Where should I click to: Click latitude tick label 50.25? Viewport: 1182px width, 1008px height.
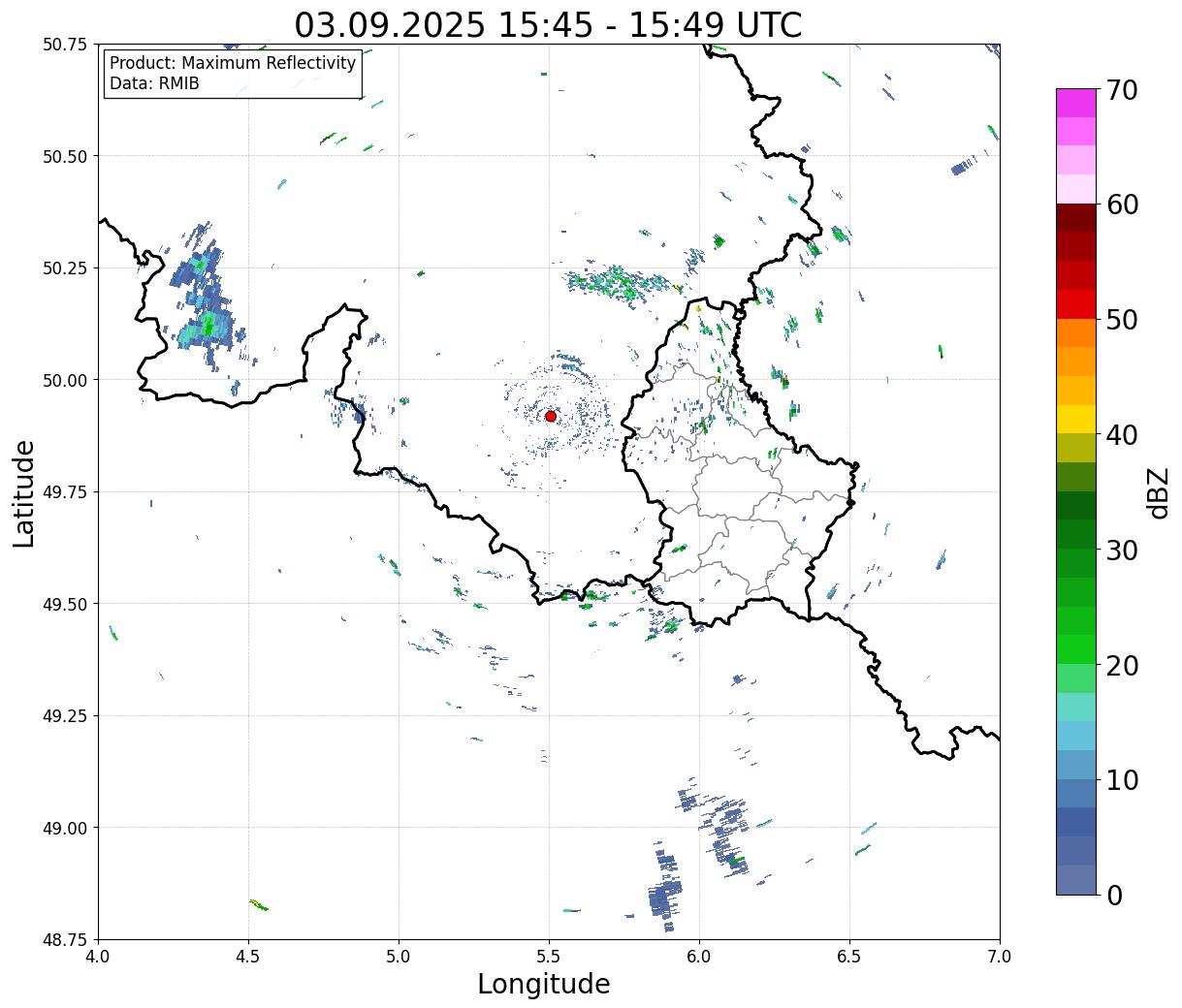65,268
